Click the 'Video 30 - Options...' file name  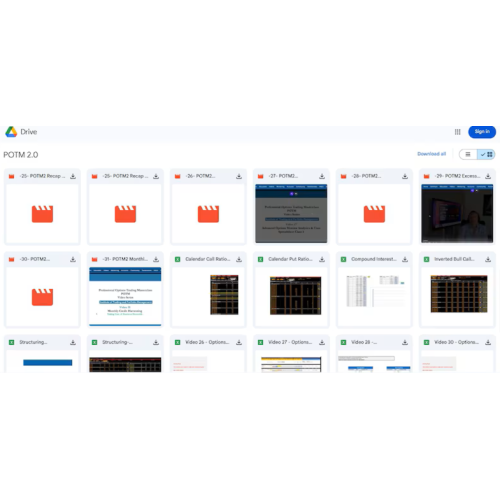tap(456, 342)
